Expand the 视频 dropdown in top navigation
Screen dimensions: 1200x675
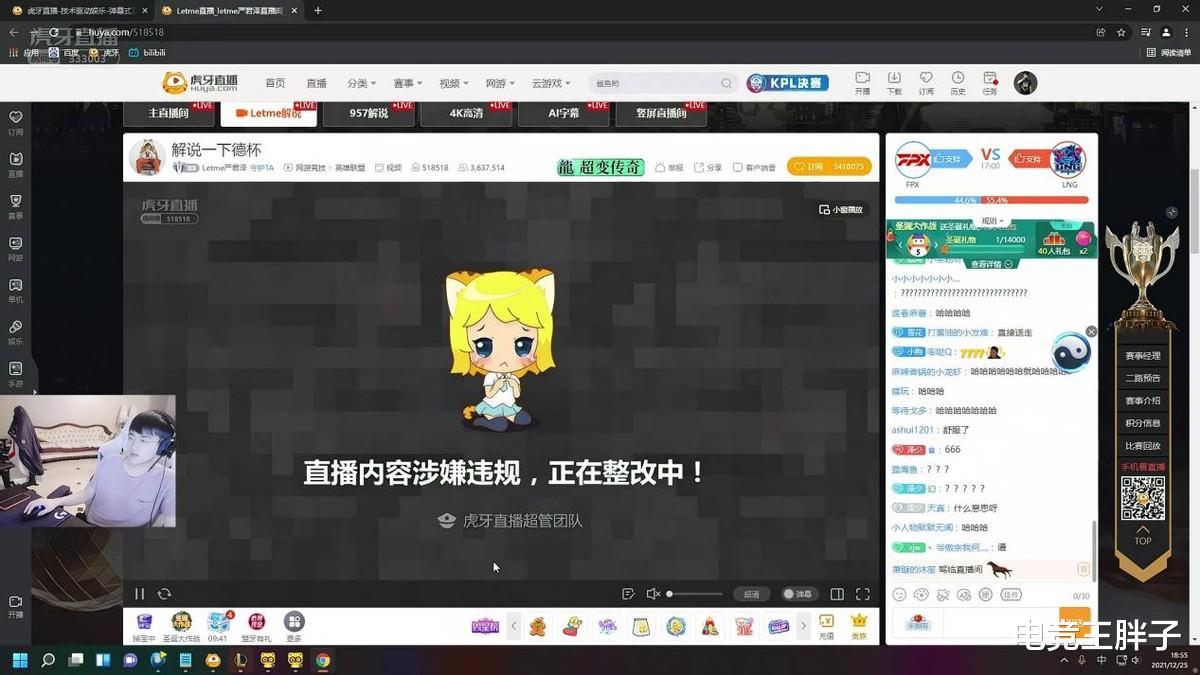pos(453,83)
